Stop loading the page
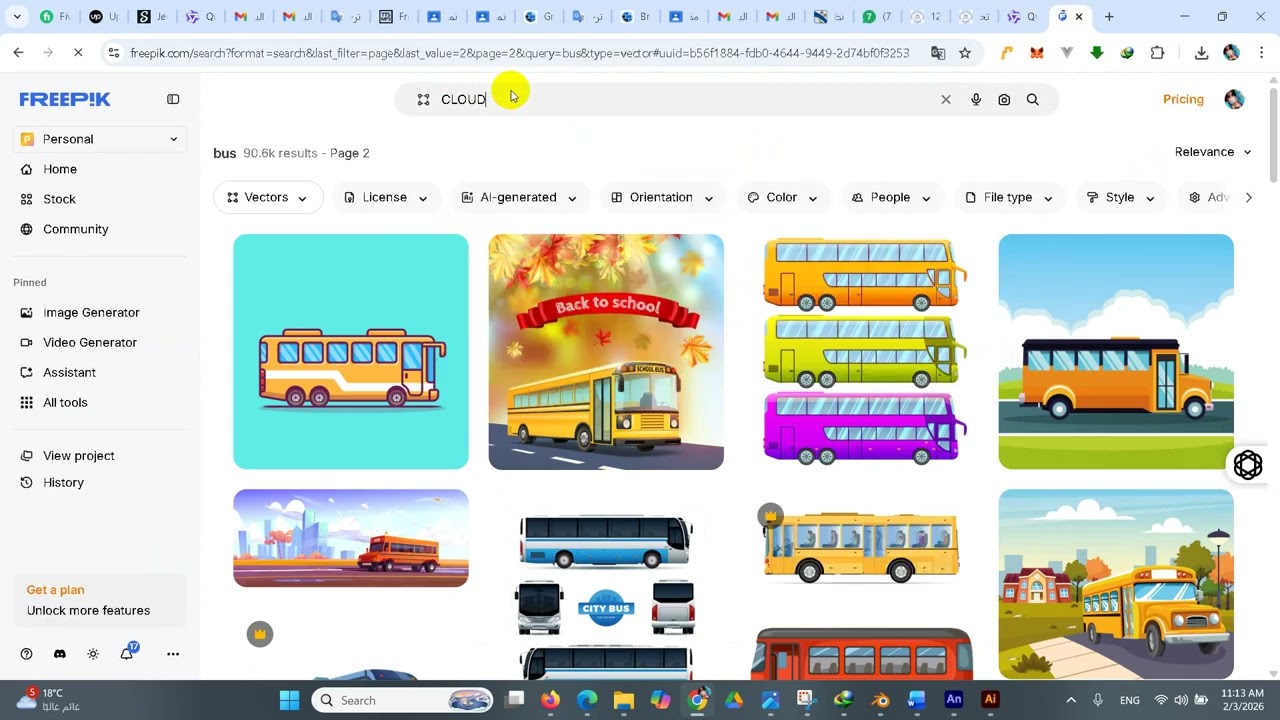Image resolution: width=1280 pixels, height=720 pixels. pos(78,53)
